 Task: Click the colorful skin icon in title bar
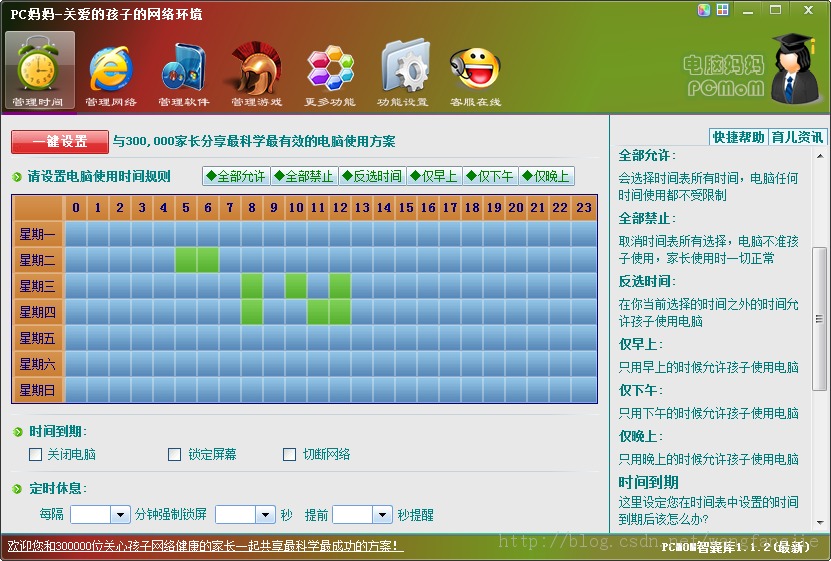tap(704, 10)
